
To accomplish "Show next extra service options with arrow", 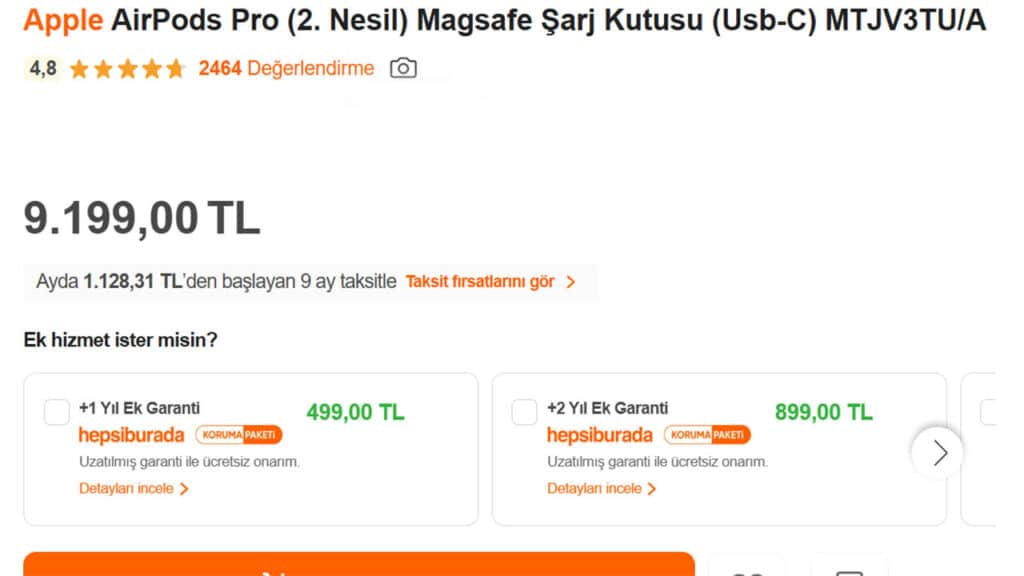I will click(x=938, y=453).
